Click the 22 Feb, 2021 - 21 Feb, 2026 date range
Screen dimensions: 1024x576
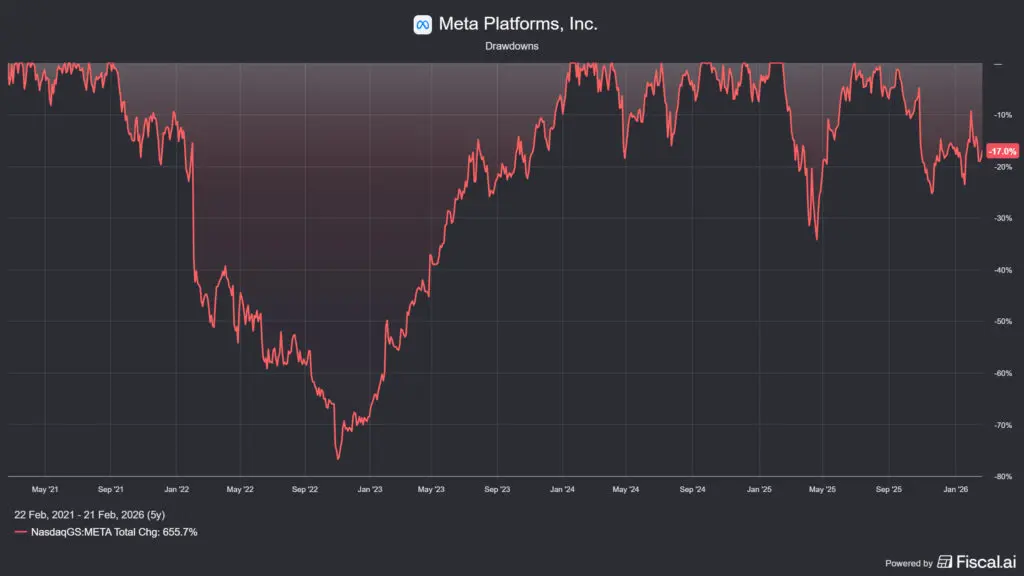tap(90, 514)
